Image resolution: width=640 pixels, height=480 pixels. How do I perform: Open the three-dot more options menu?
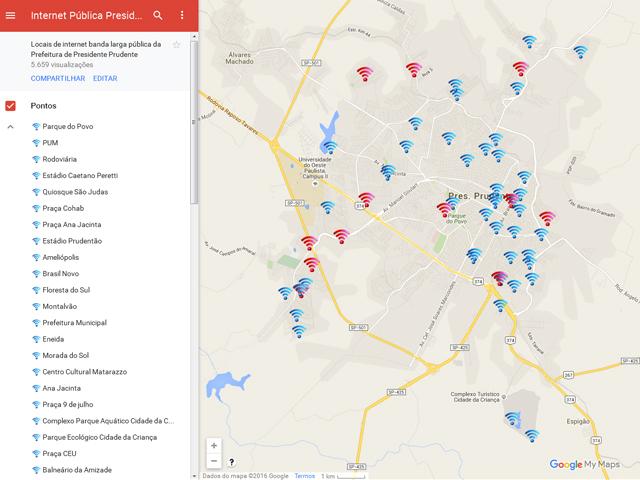coord(182,16)
